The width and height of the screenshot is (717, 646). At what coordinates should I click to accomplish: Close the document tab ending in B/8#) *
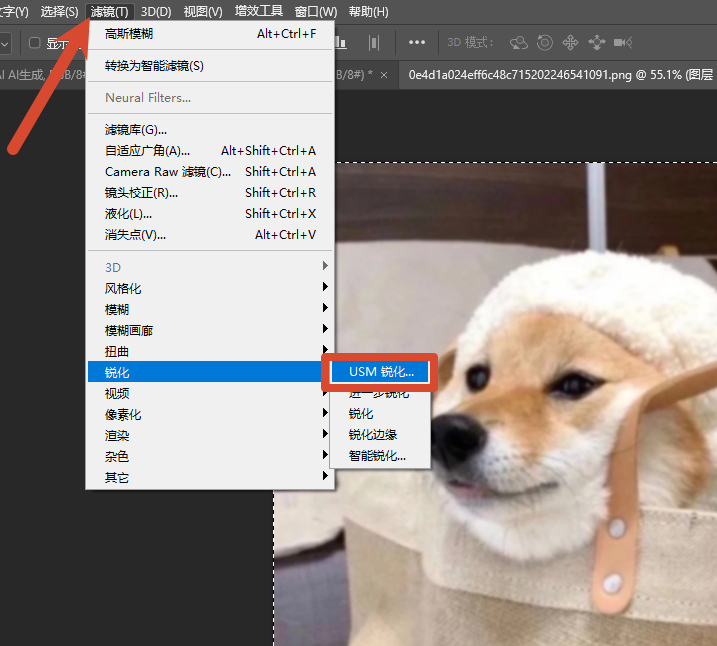click(x=384, y=75)
